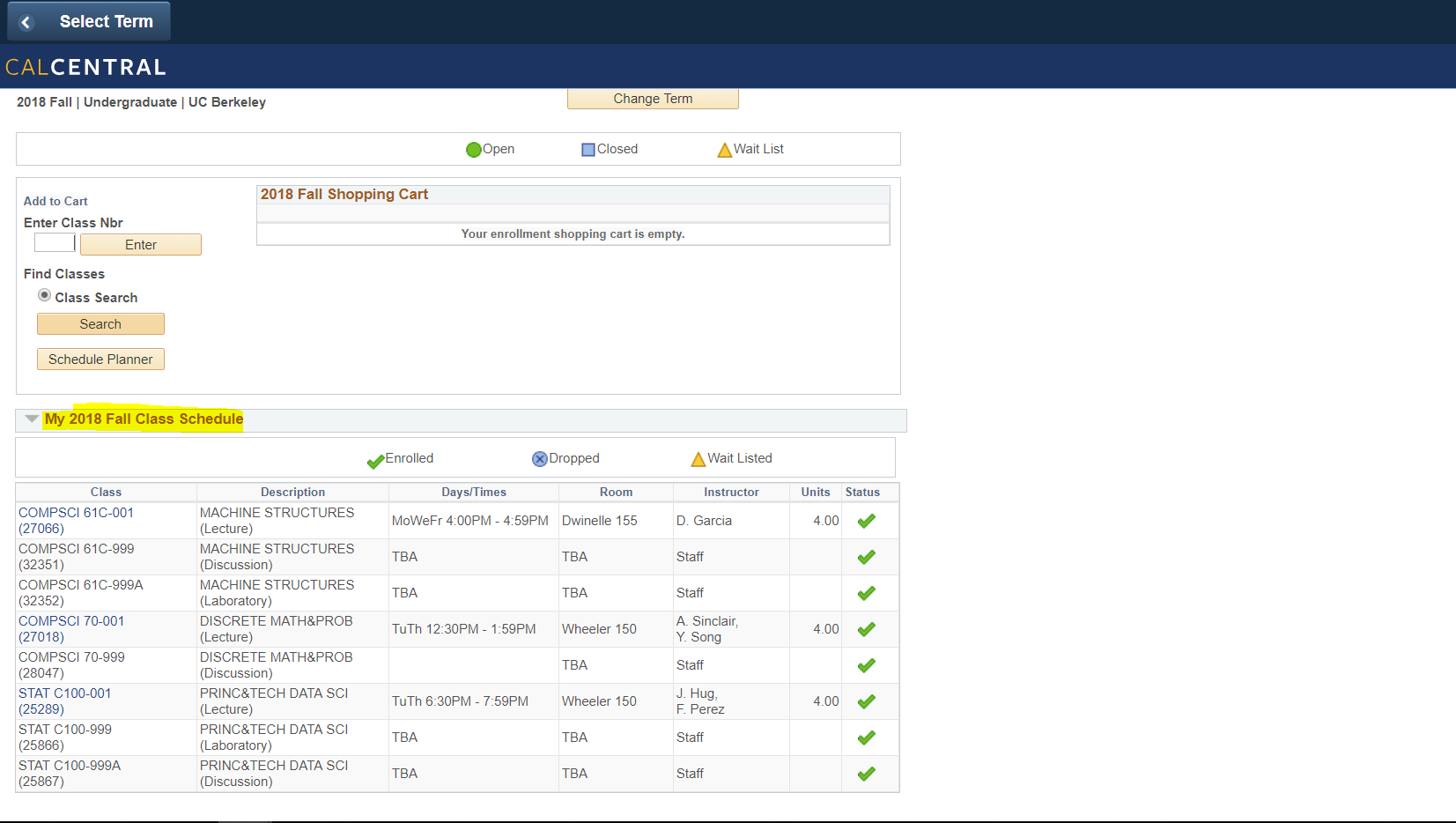
Task: Click status checkmark for STAT C100-999 laboratory
Action: (x=867, y=738)
